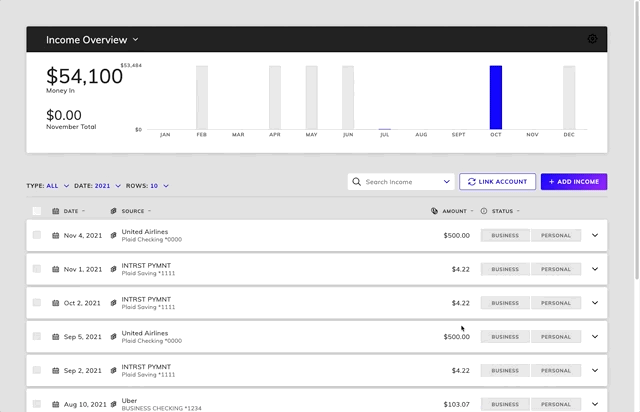This screenshot has width=640, height=412.
Task: Check the Aug 10, 2021 Uber row checkbox
Action: pyautogui.click(x=37, y=404)
